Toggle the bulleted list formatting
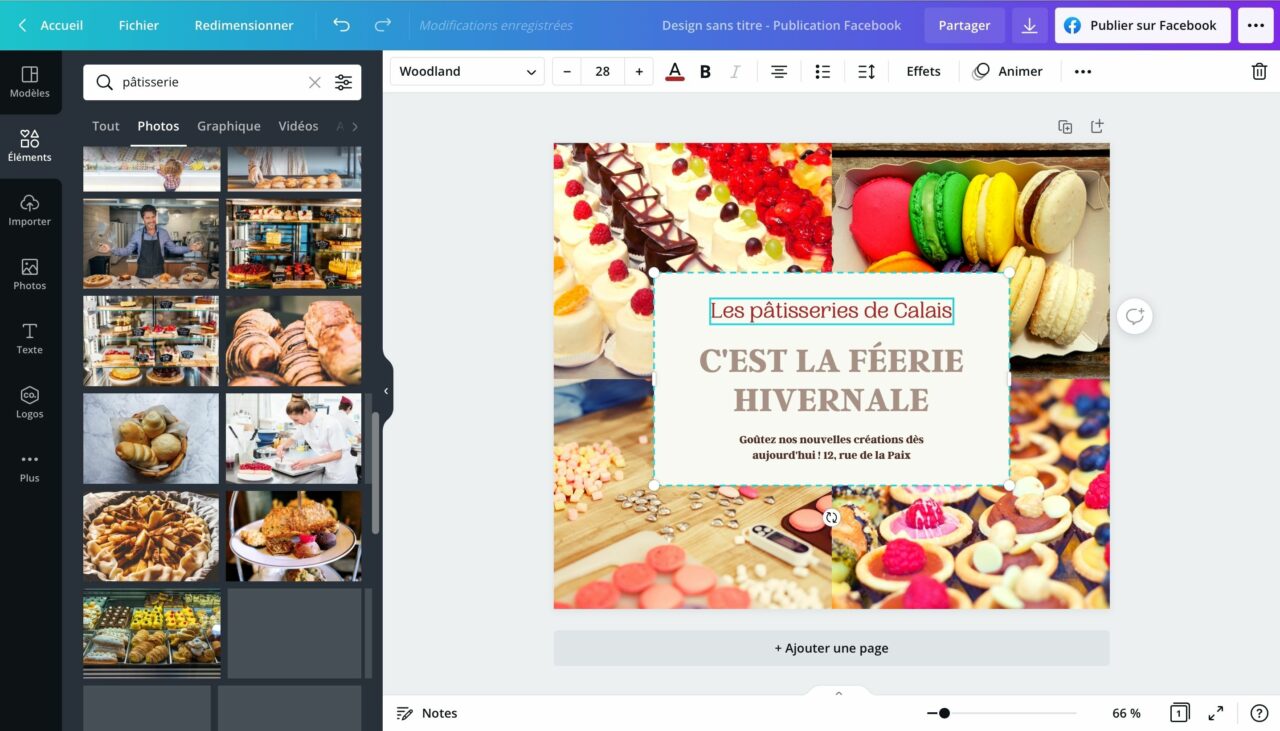1280x731 pixels. coord(822,71)
